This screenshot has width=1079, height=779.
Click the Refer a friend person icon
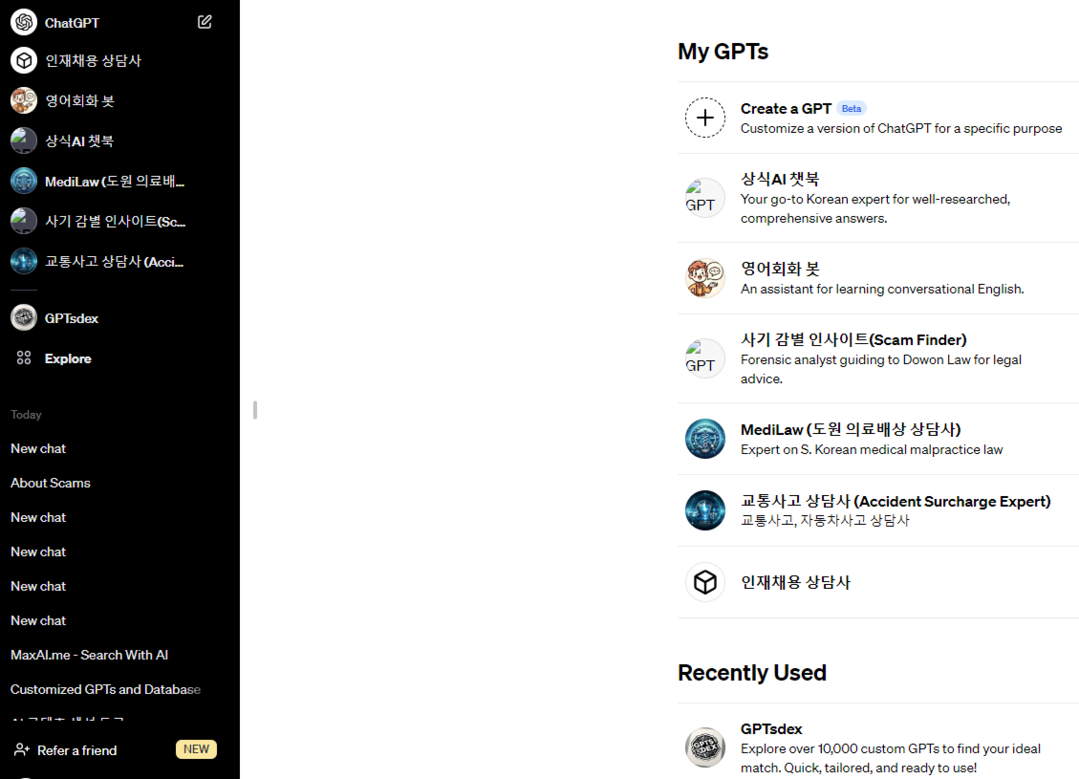(x=22, y=749)
